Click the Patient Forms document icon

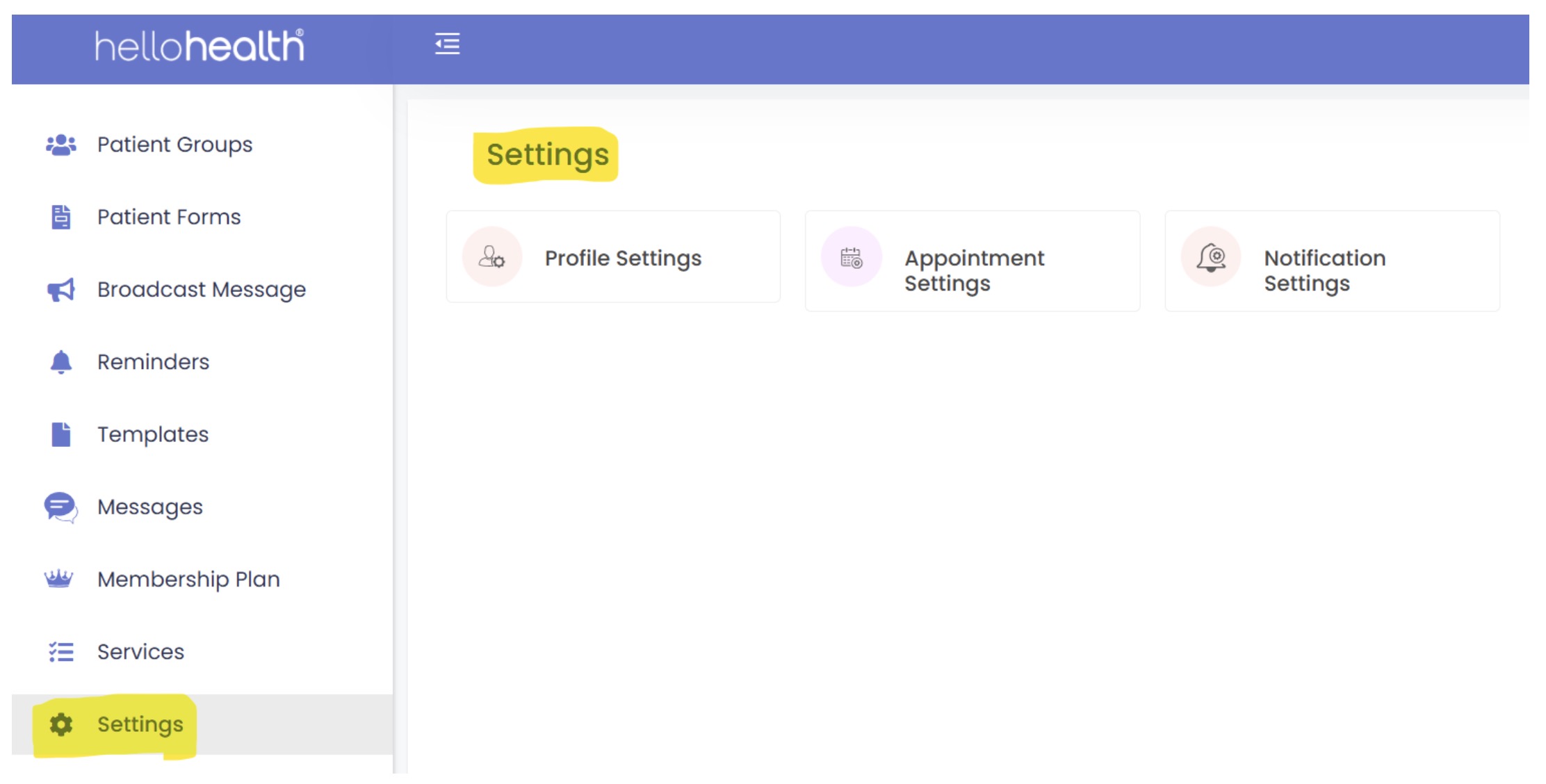click(x=61, y=217)
